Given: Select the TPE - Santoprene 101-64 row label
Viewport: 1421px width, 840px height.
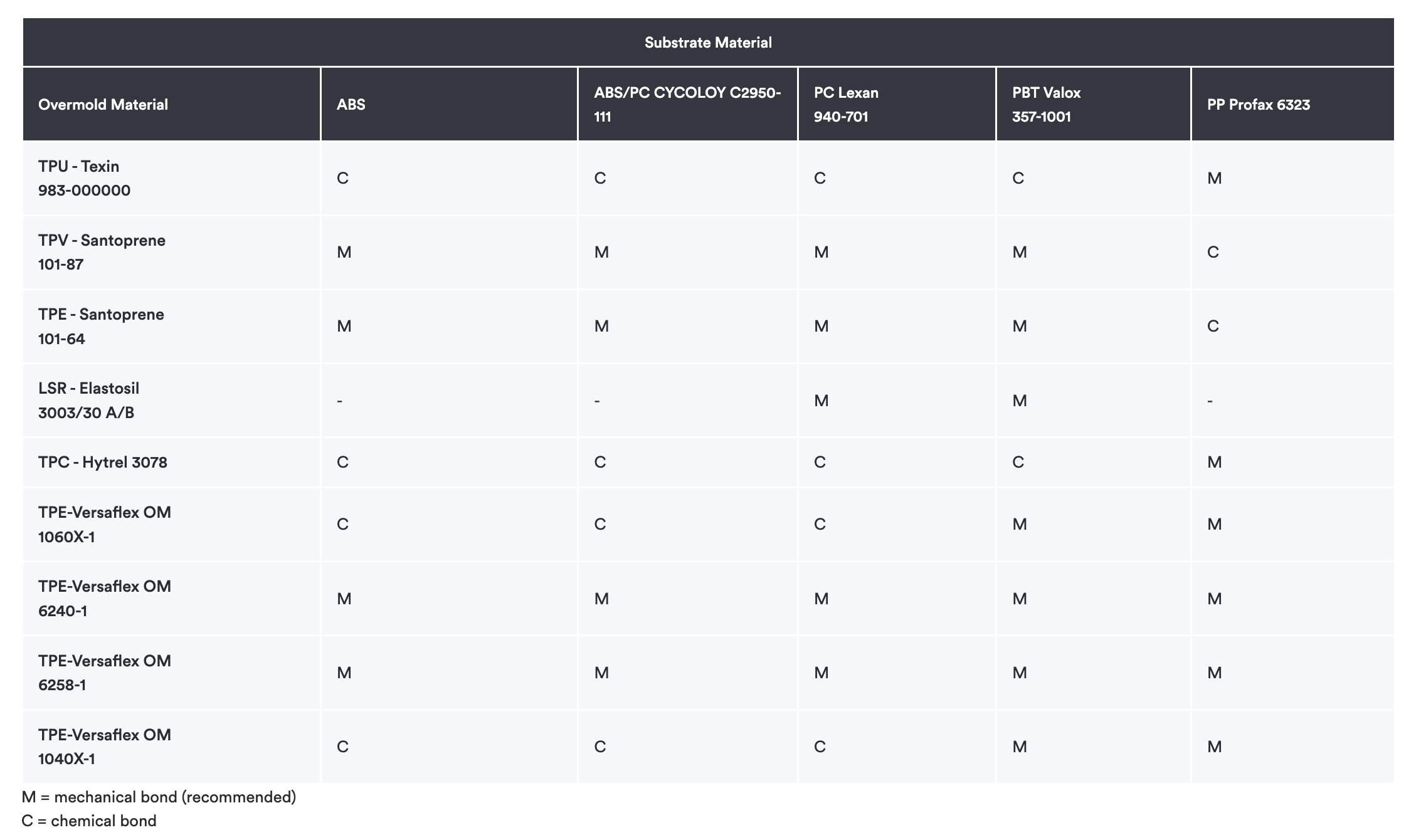Looking at the screenshot, I should coord(101,326).
